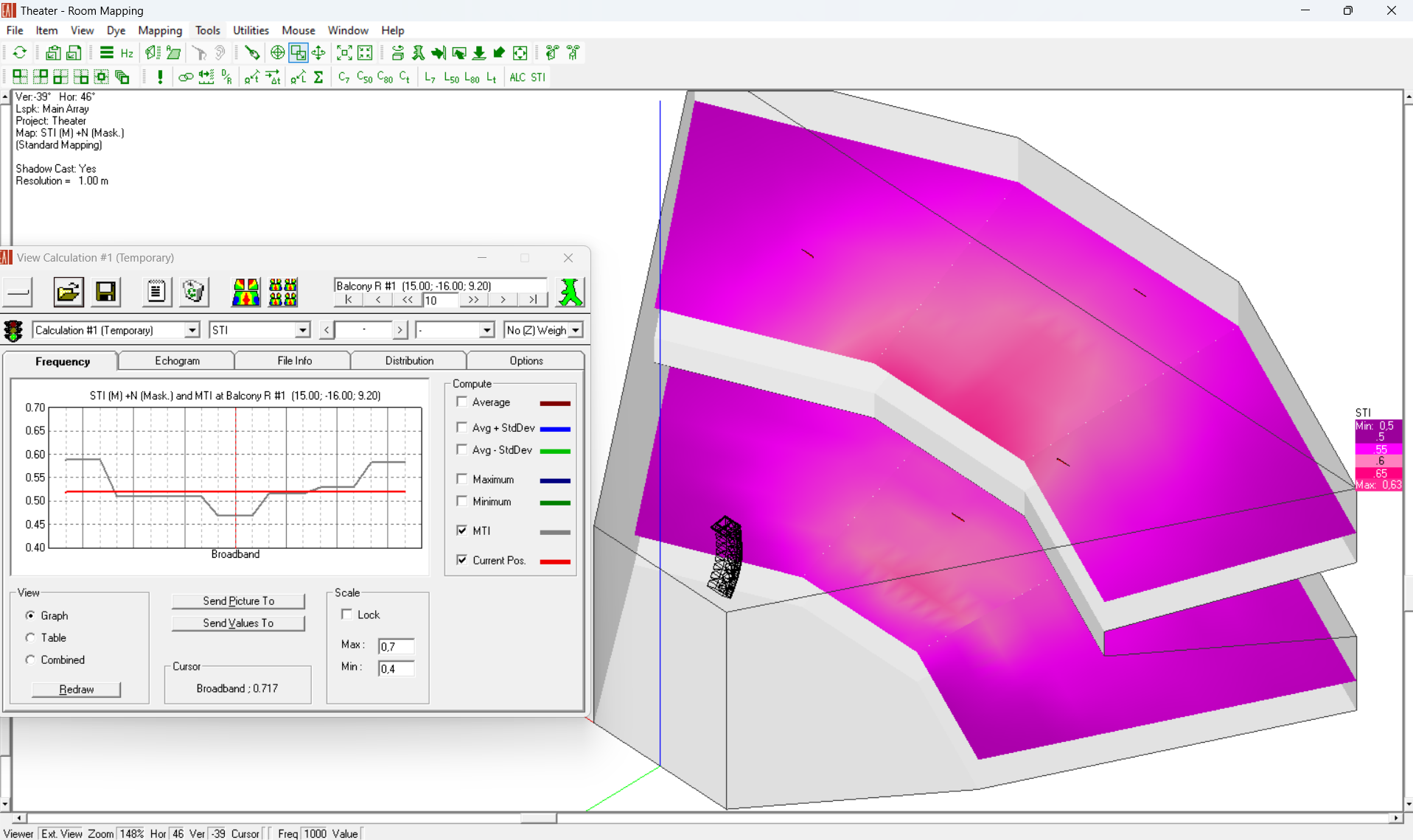Open a calculation file in View Calculation window
The image size is (1413, 840).
(69, 293)
